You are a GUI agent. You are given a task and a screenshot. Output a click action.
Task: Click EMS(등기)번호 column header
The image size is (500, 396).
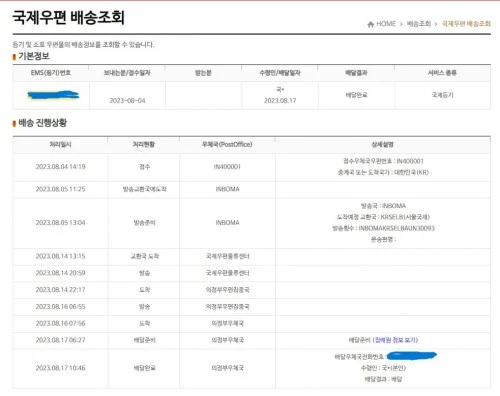[x=51, y=73]
